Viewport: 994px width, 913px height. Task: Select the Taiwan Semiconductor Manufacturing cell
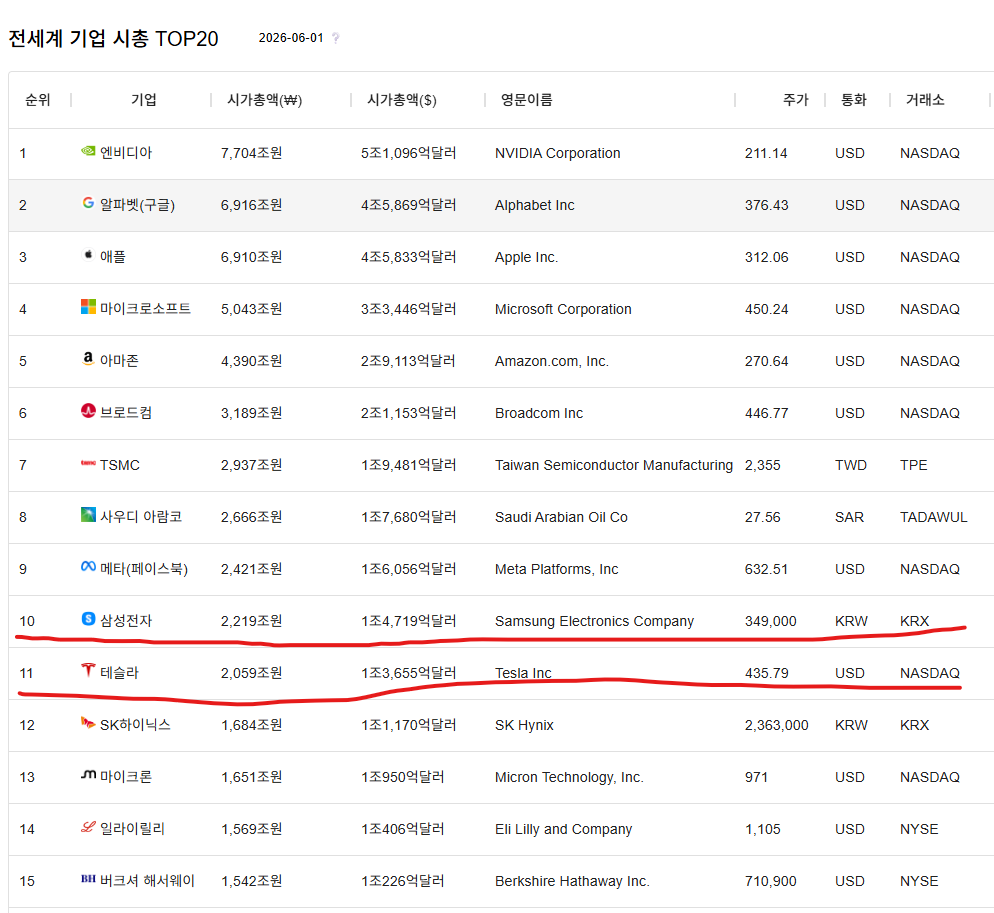(x=614, y=465)
